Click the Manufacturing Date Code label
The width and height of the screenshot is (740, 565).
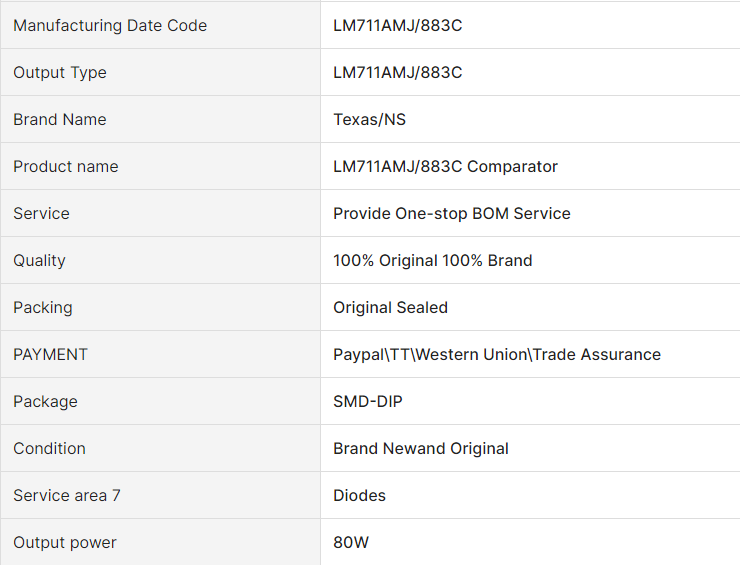[x=110, y=26]
